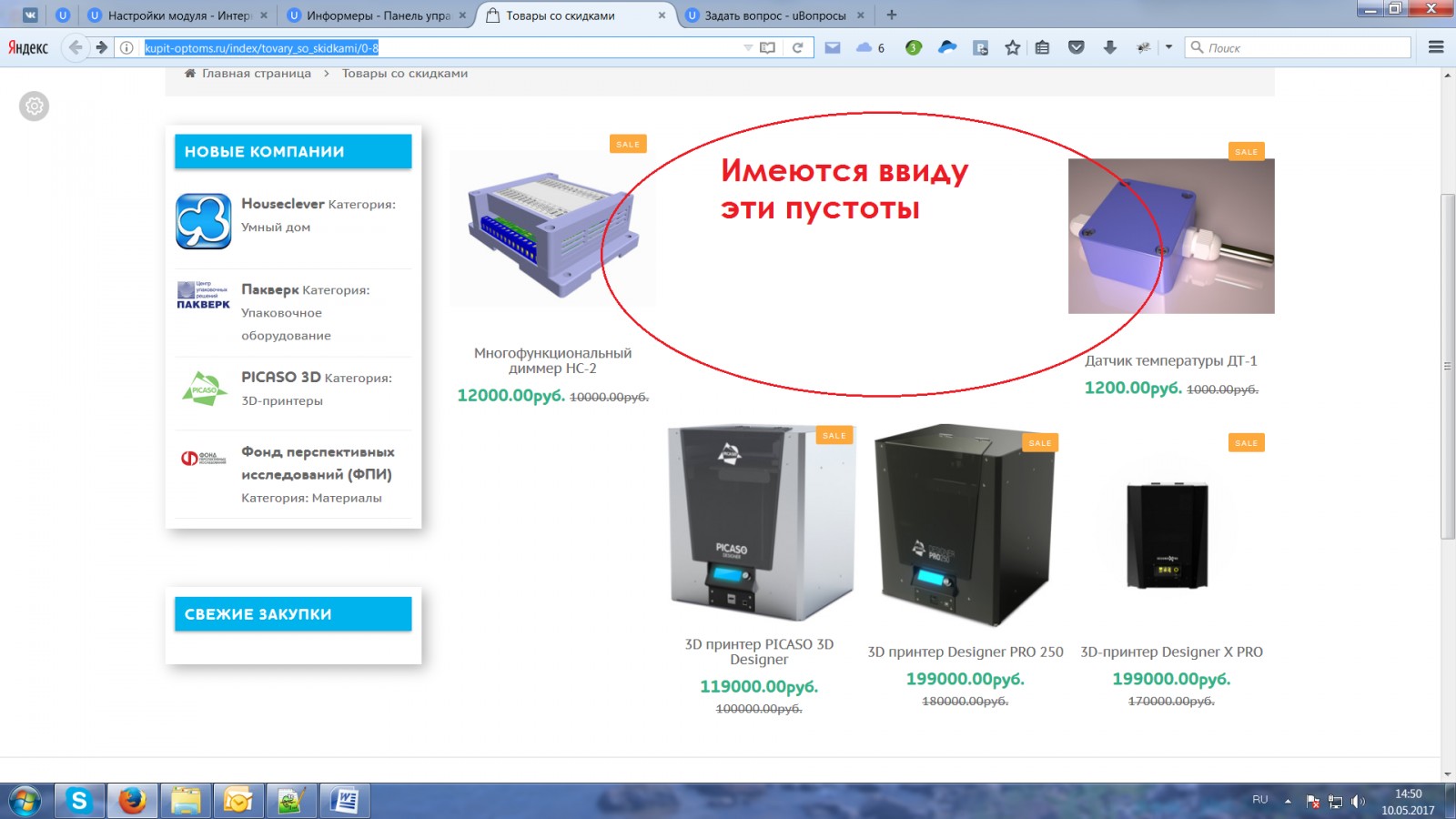
Task: Open site information icon in address bar
Action: (x=126, y=47)
